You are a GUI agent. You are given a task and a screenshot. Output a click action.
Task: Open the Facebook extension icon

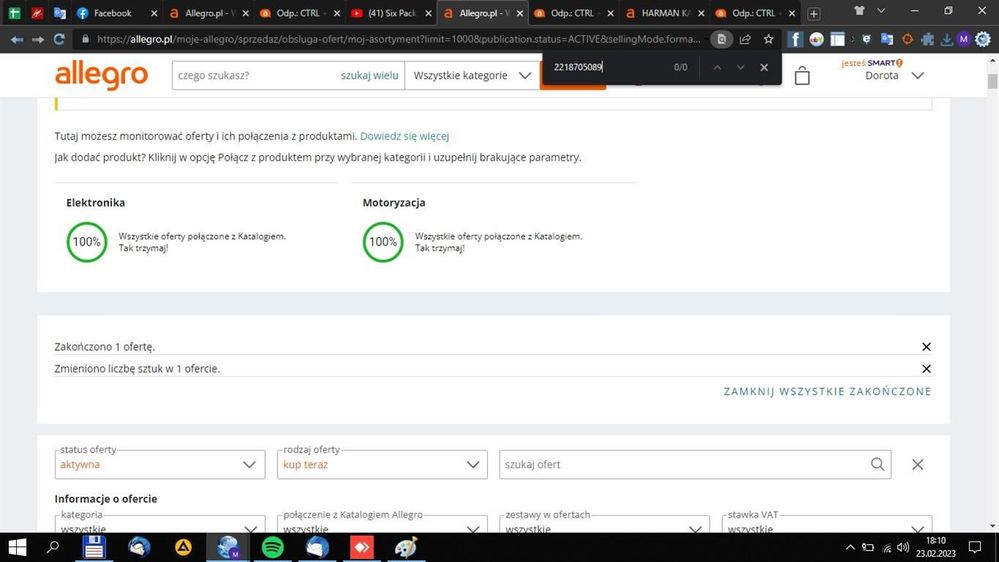tap(794, 40)
